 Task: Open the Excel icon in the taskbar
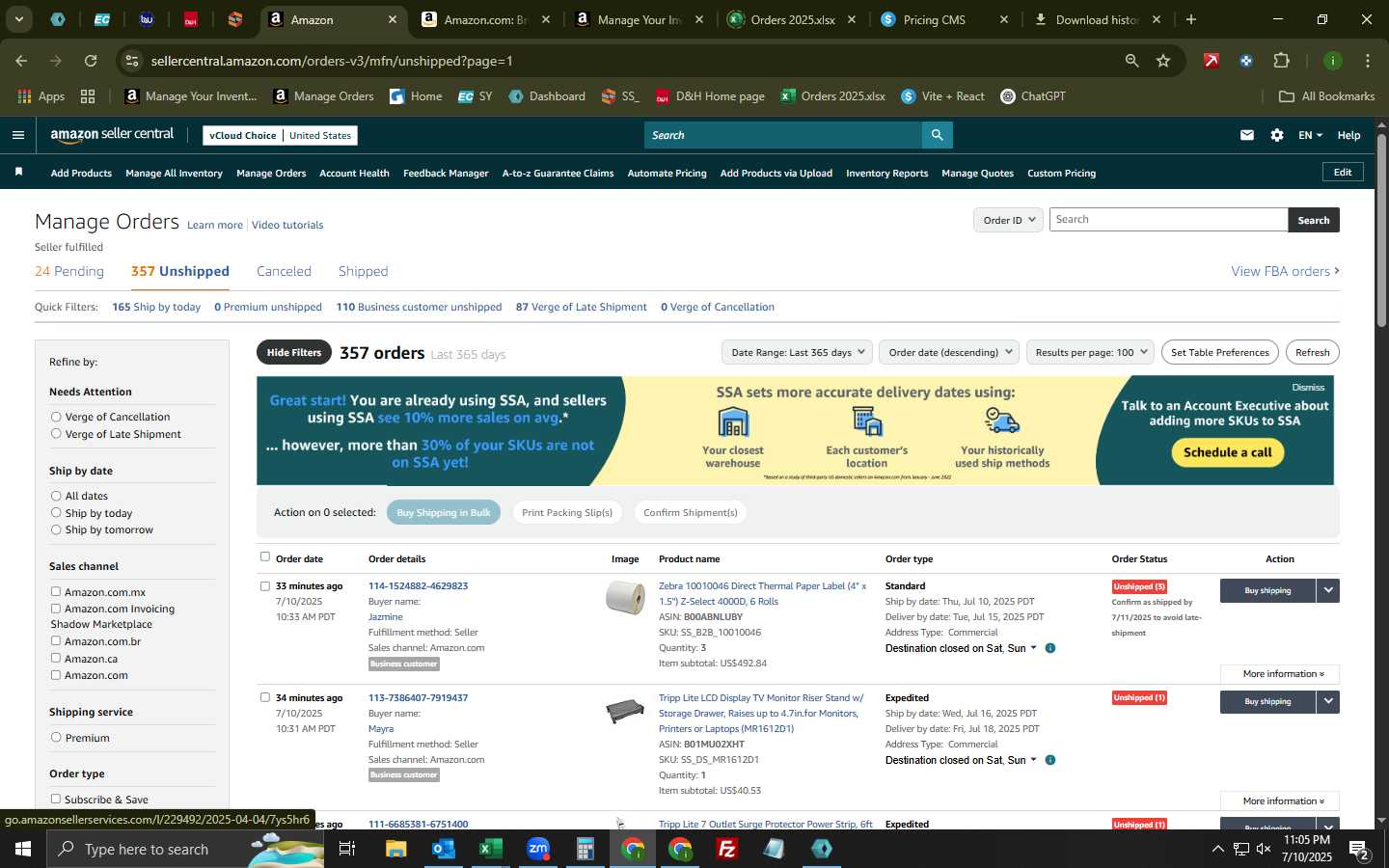click(x=490, y=849)
